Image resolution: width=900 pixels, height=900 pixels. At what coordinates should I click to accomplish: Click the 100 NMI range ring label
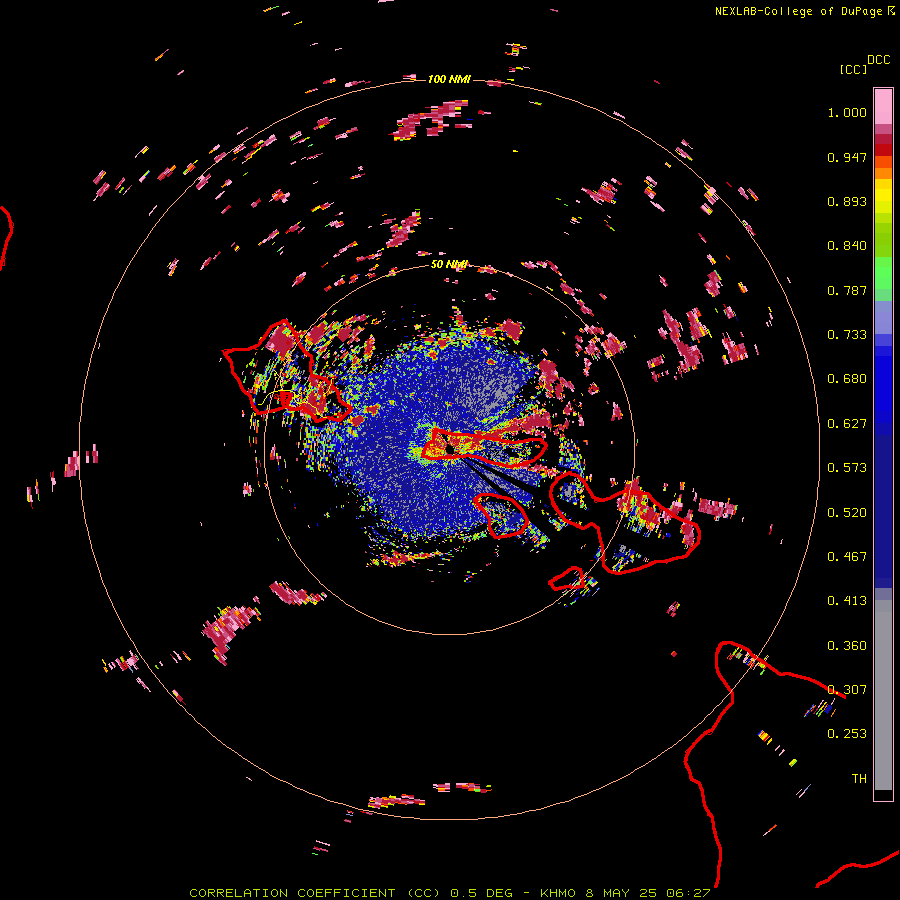(449, 79)
